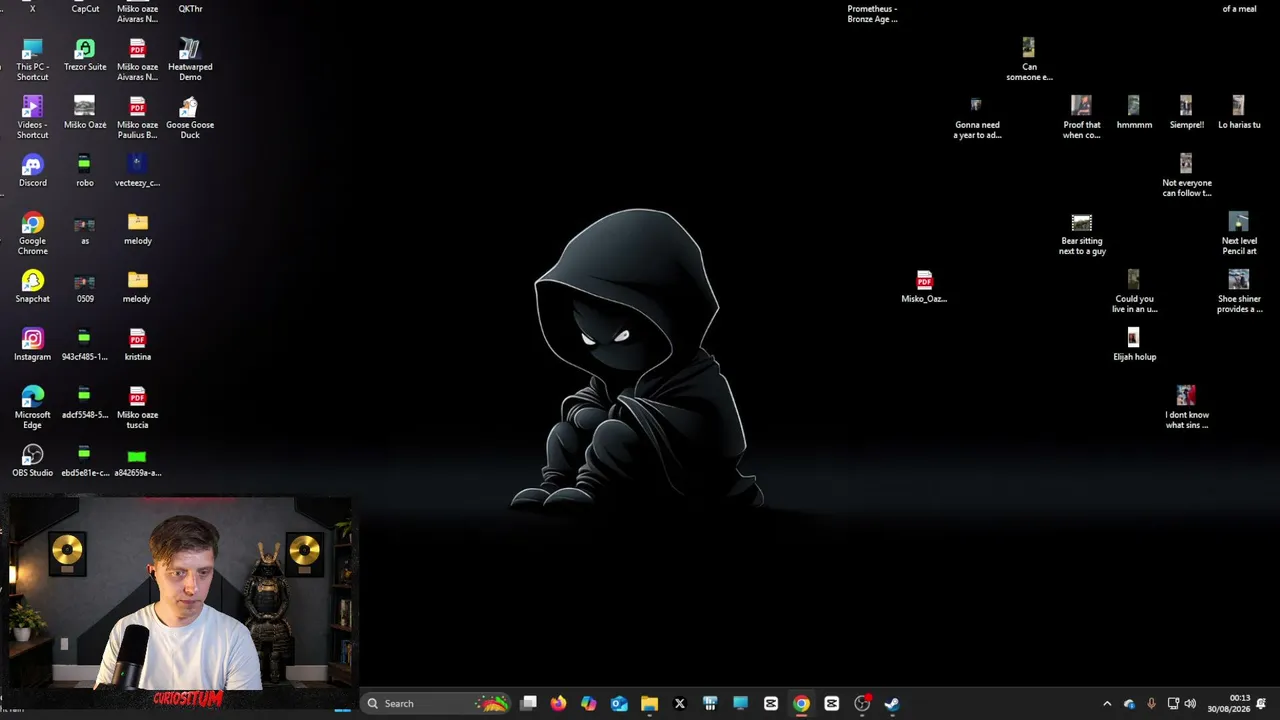
Task: Select the hmmmm file thumbnail
Action: [x=1134, y=113]
